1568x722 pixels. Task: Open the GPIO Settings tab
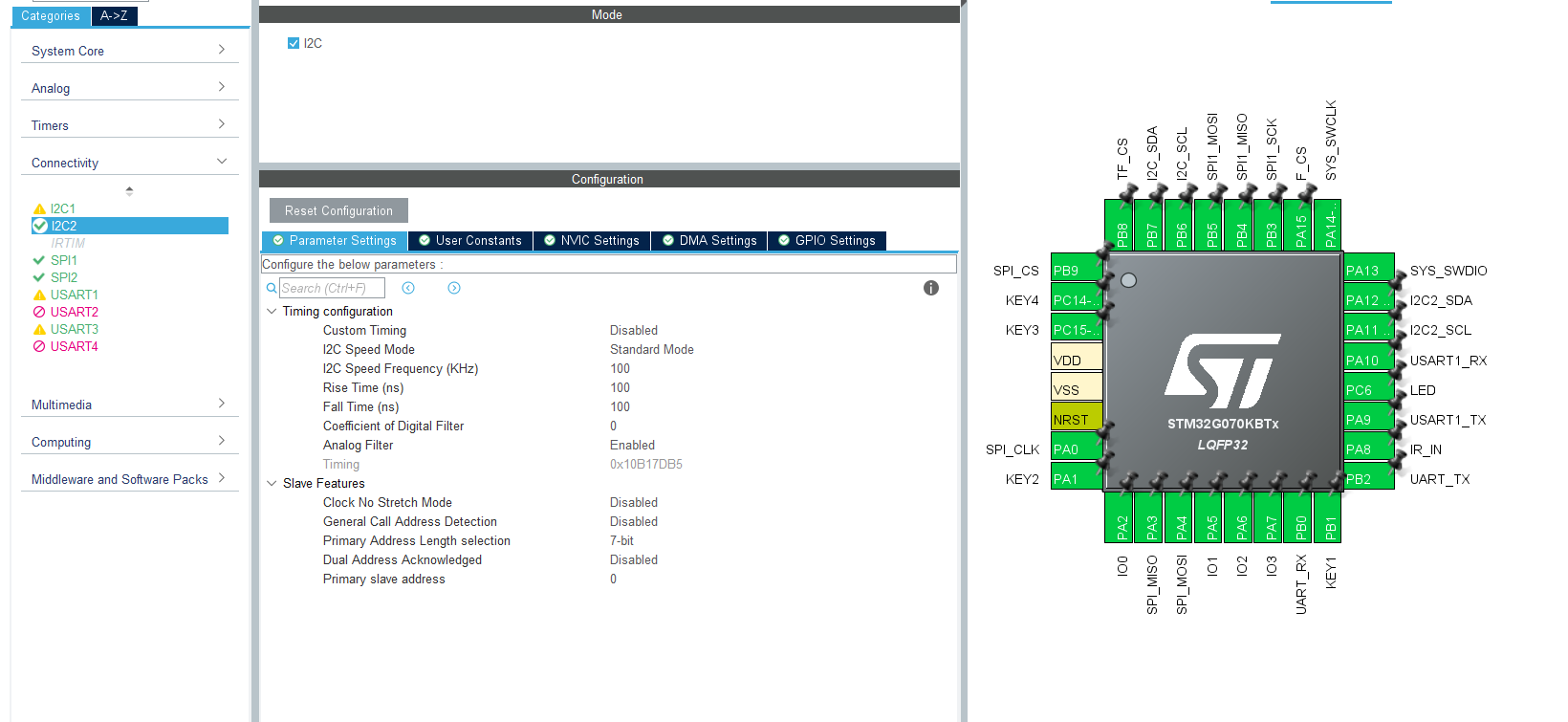click(x=827, y=240)
